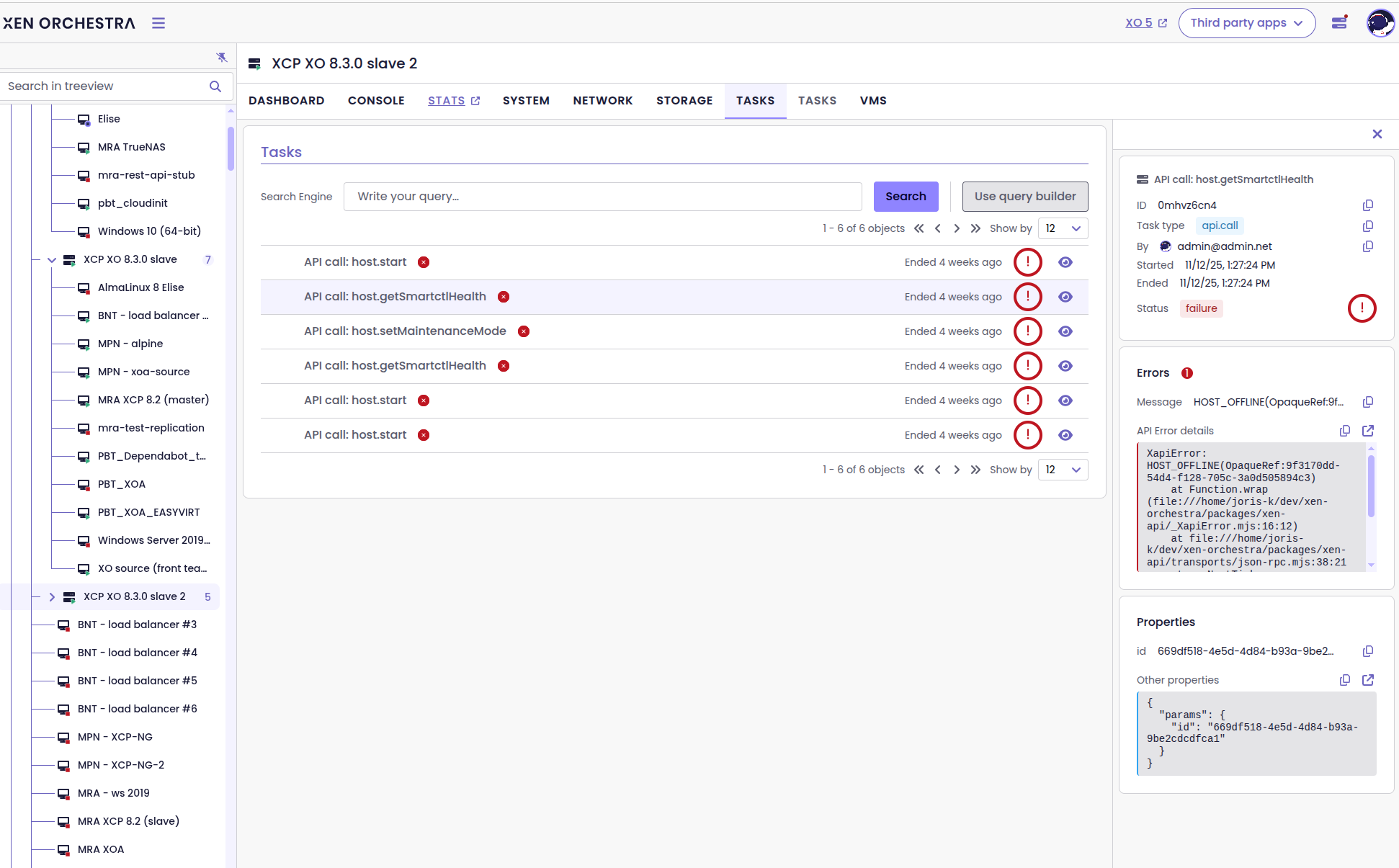
Task: Collapse the XCP XO 8.3.0 slave tree node
Action: pos(52,260)
